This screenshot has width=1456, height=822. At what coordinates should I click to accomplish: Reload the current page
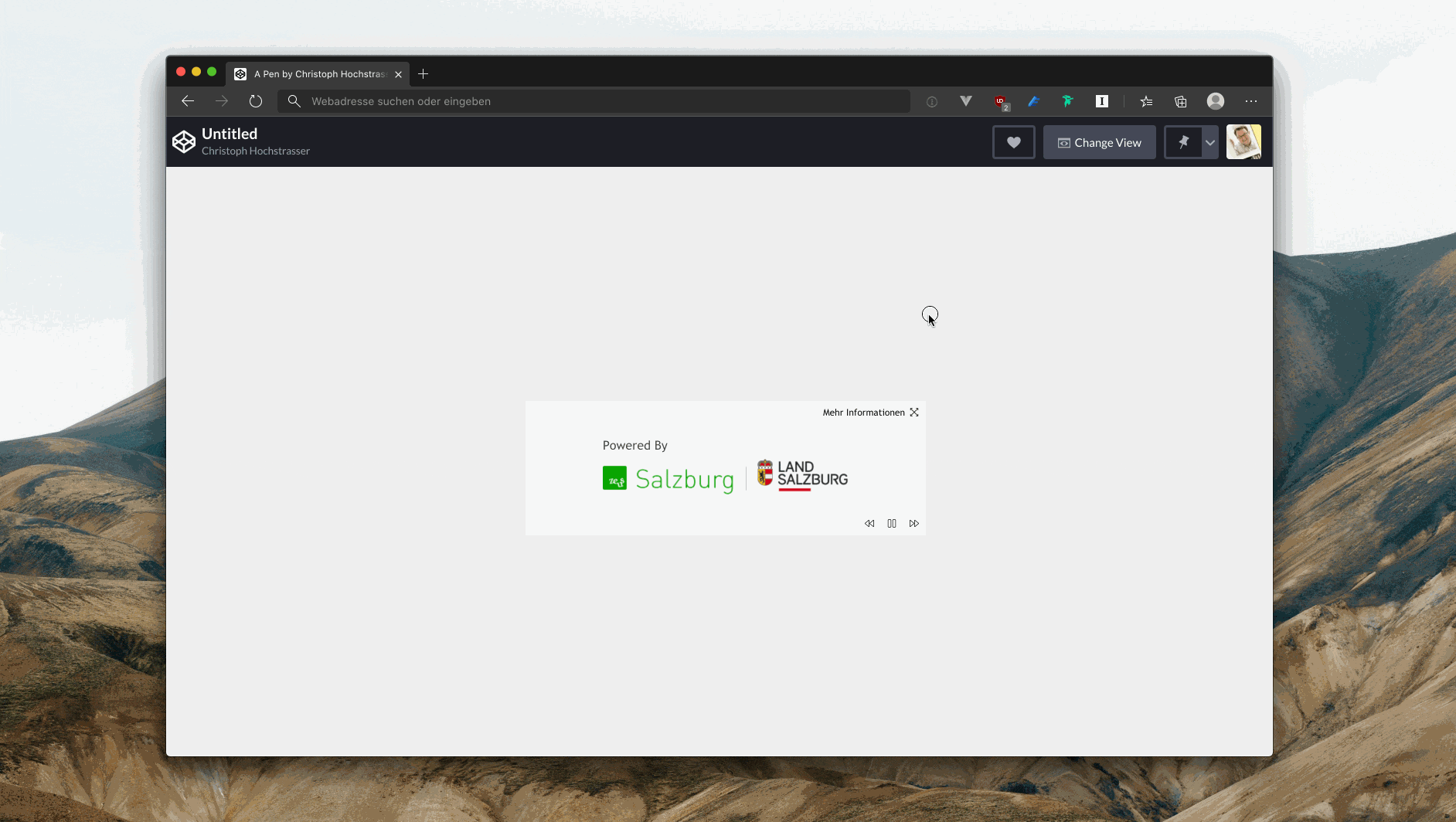pos(256,101)
